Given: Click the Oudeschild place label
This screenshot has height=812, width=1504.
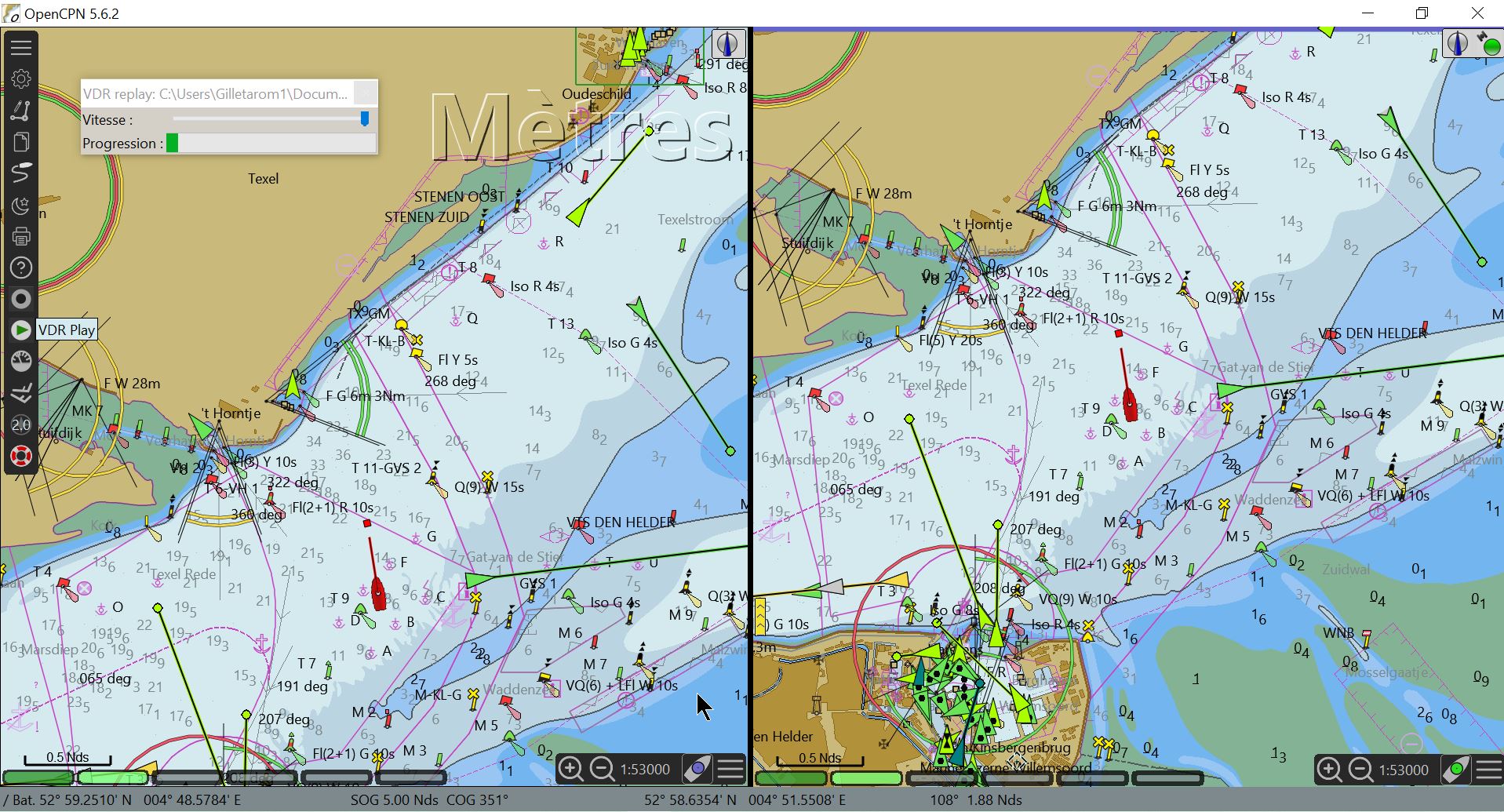Looking at the screenshot, I should [596, 94].
